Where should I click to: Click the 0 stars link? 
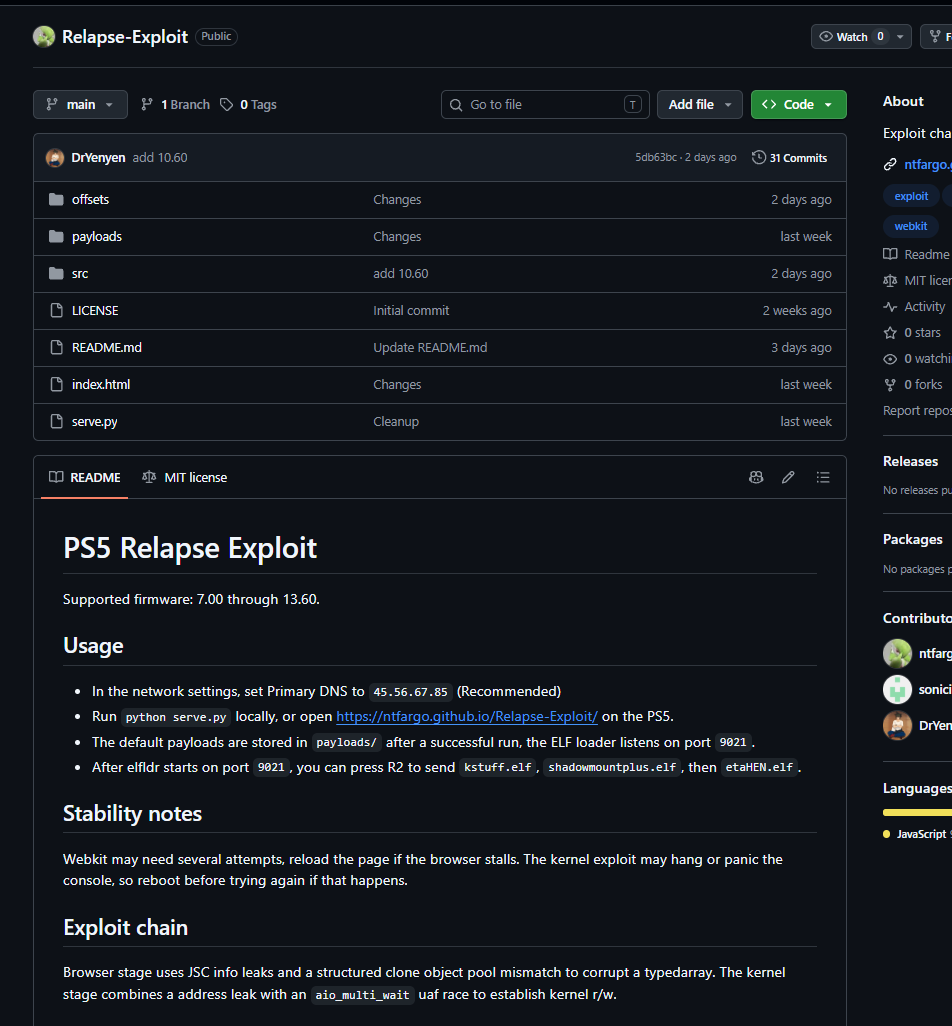click(x=922, y=333)
